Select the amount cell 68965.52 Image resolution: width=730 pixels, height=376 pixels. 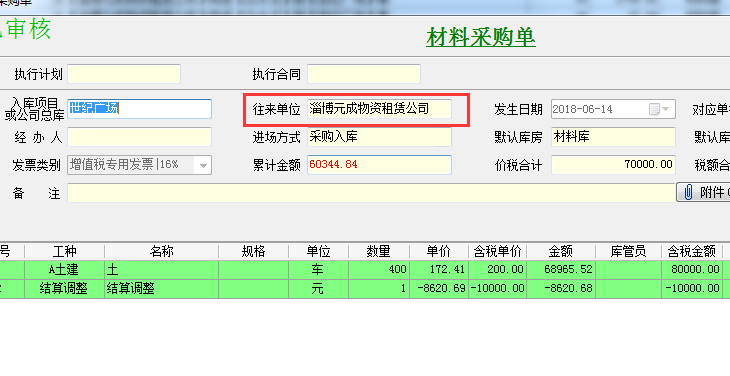[x=561, y=269]
